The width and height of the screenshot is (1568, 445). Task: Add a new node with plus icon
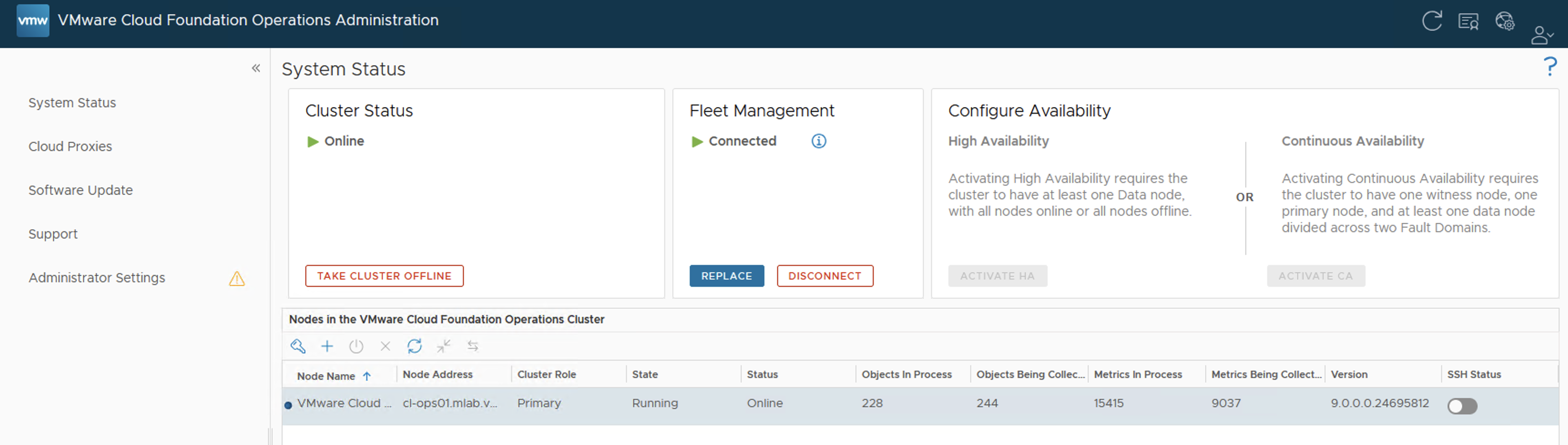pos(327,346)
